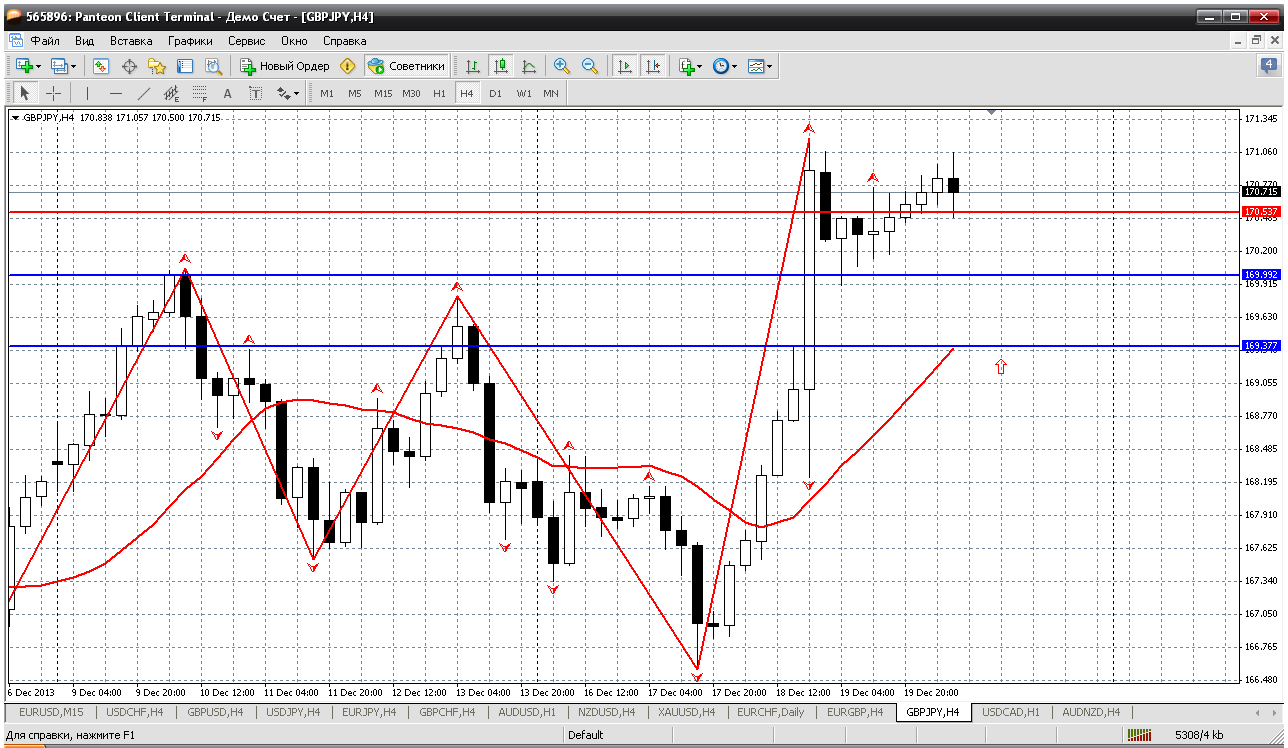Set timeframe to M15
This screenshot has width=1288, height=748.
pyautogui.click(x=383, y=93)
